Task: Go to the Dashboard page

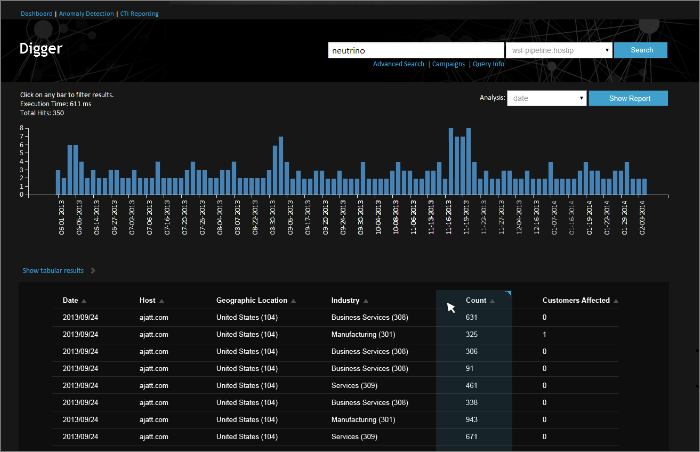Action: coord(37,14)
